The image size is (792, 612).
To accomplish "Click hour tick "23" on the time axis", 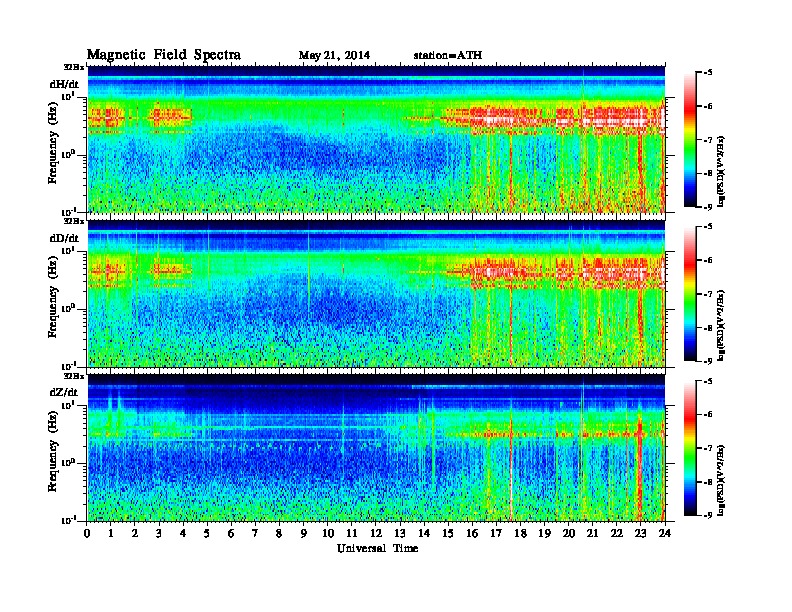I will 640,533.
